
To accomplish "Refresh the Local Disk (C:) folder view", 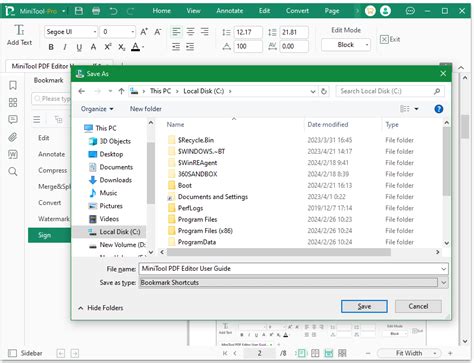I will tap(324, 91).
